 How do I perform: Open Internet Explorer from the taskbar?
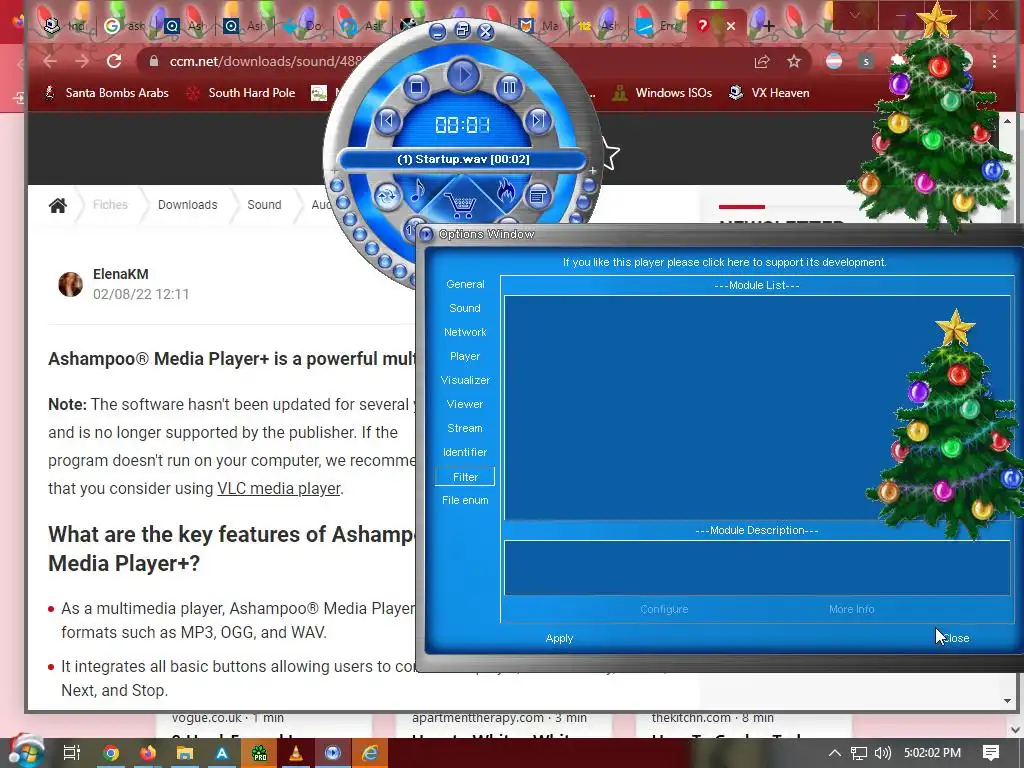tap(370, 753)
